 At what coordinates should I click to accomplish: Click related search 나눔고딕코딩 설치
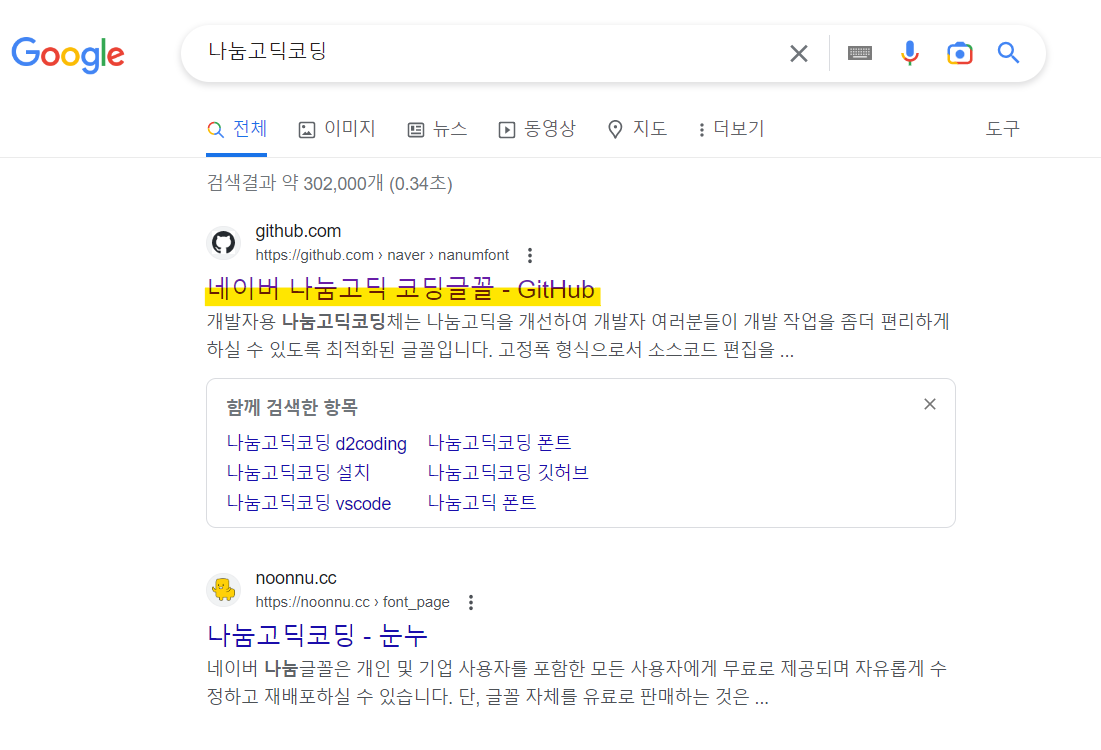pos(298,473)
